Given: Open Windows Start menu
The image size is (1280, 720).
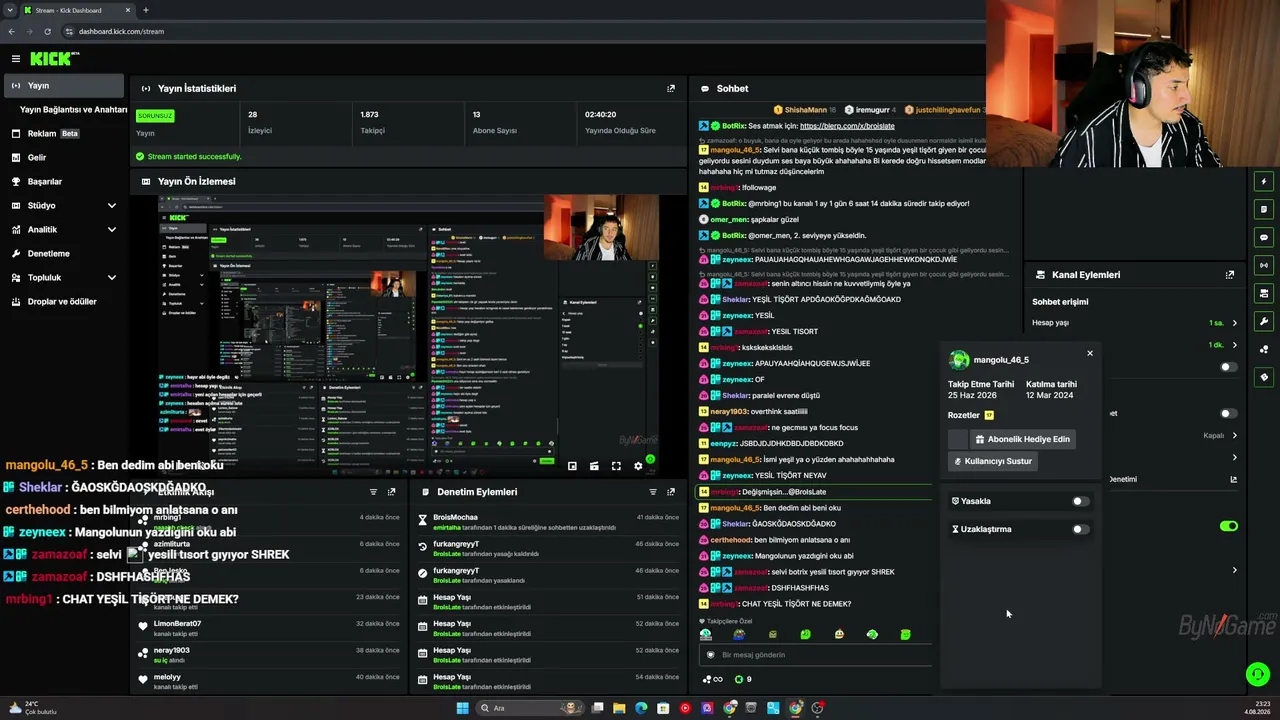Looking at the screenshot, I should click(462, 708).
